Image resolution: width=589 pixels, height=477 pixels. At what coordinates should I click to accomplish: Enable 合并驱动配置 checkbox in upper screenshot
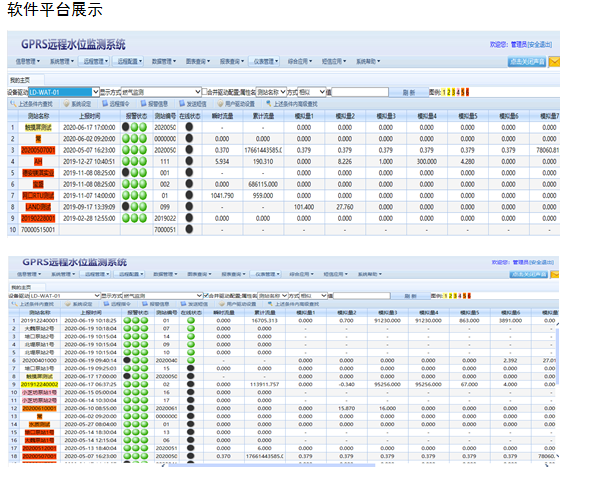pyautogui.click(x=204, y=91)
